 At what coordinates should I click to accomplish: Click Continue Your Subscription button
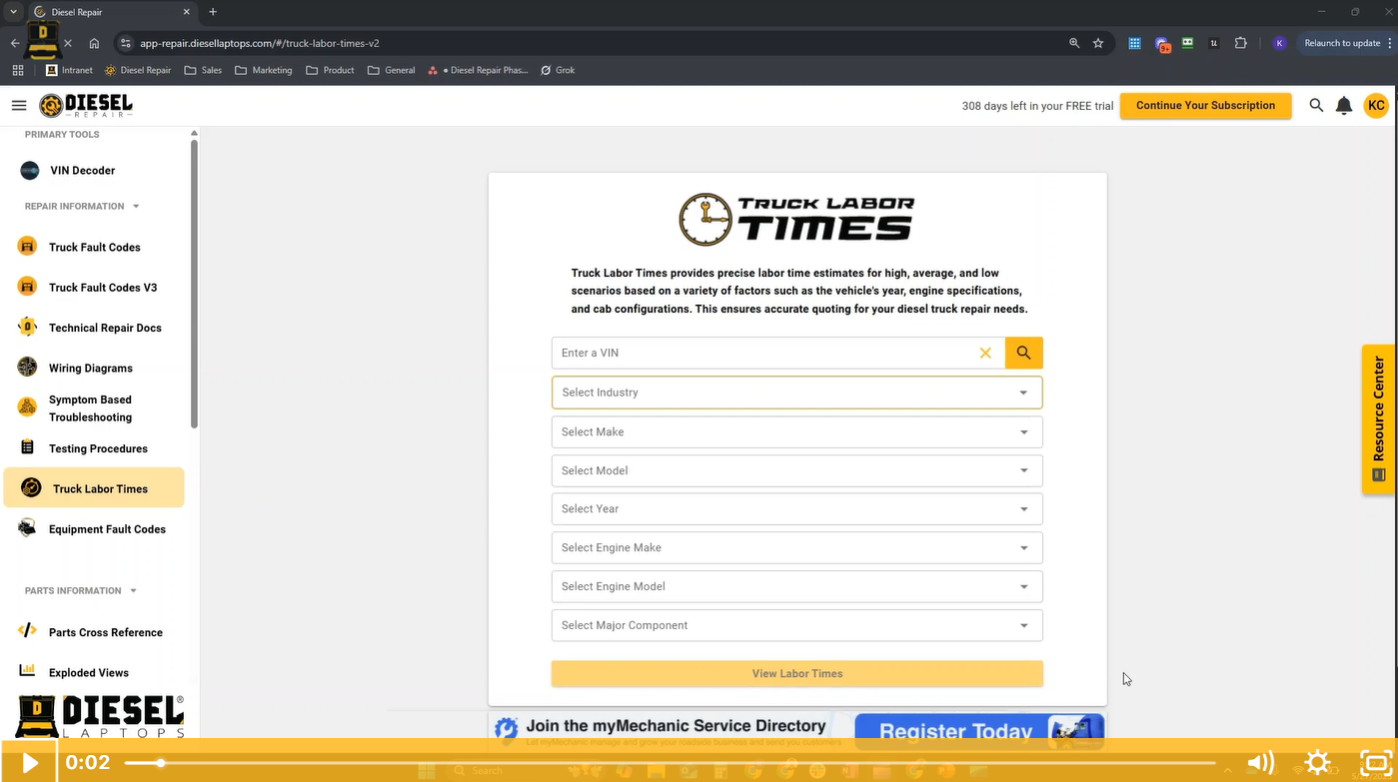point(1205,105)
